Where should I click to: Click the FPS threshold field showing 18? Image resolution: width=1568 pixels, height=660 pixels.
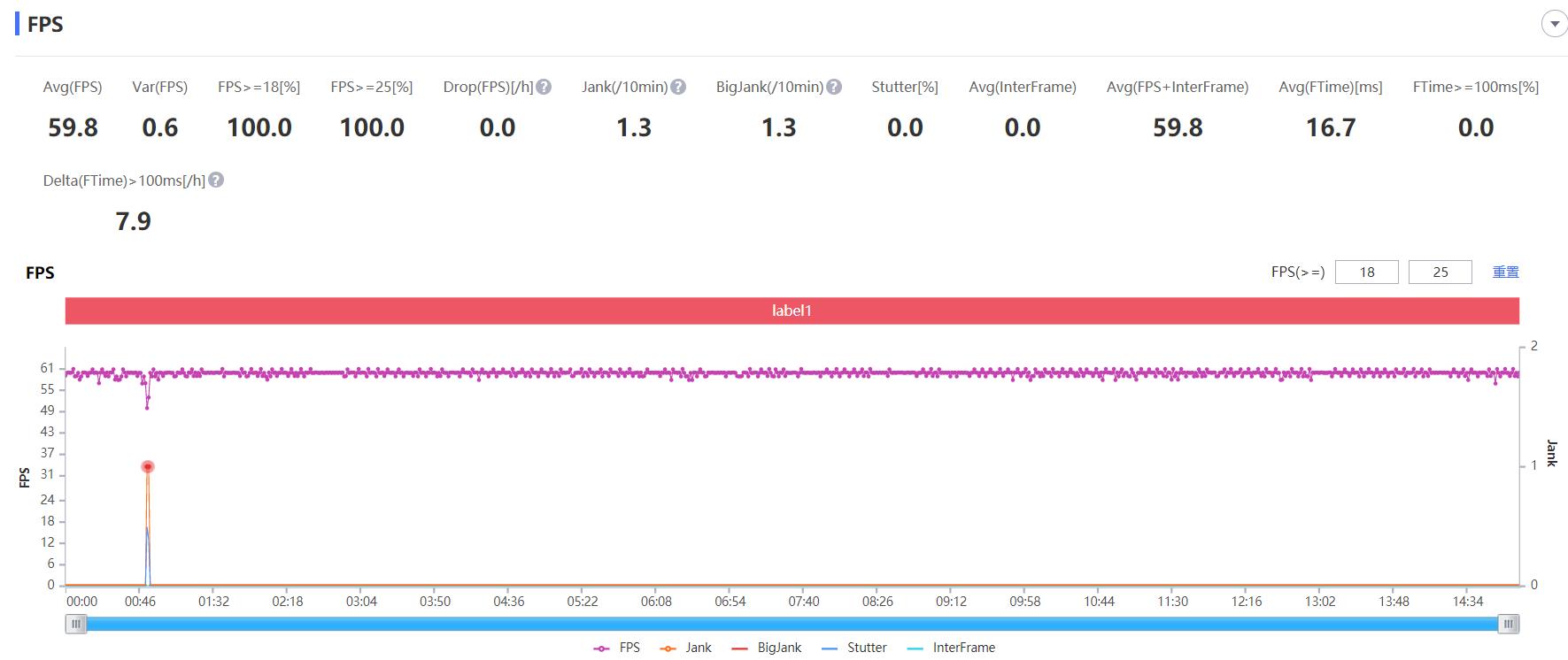click(x=1367, y=272)
